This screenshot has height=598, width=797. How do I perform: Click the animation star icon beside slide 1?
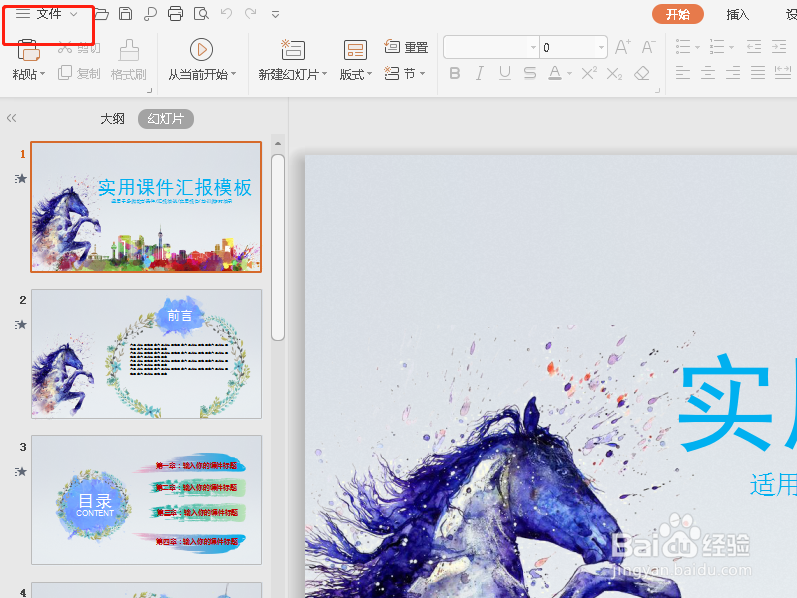point(20,178)
